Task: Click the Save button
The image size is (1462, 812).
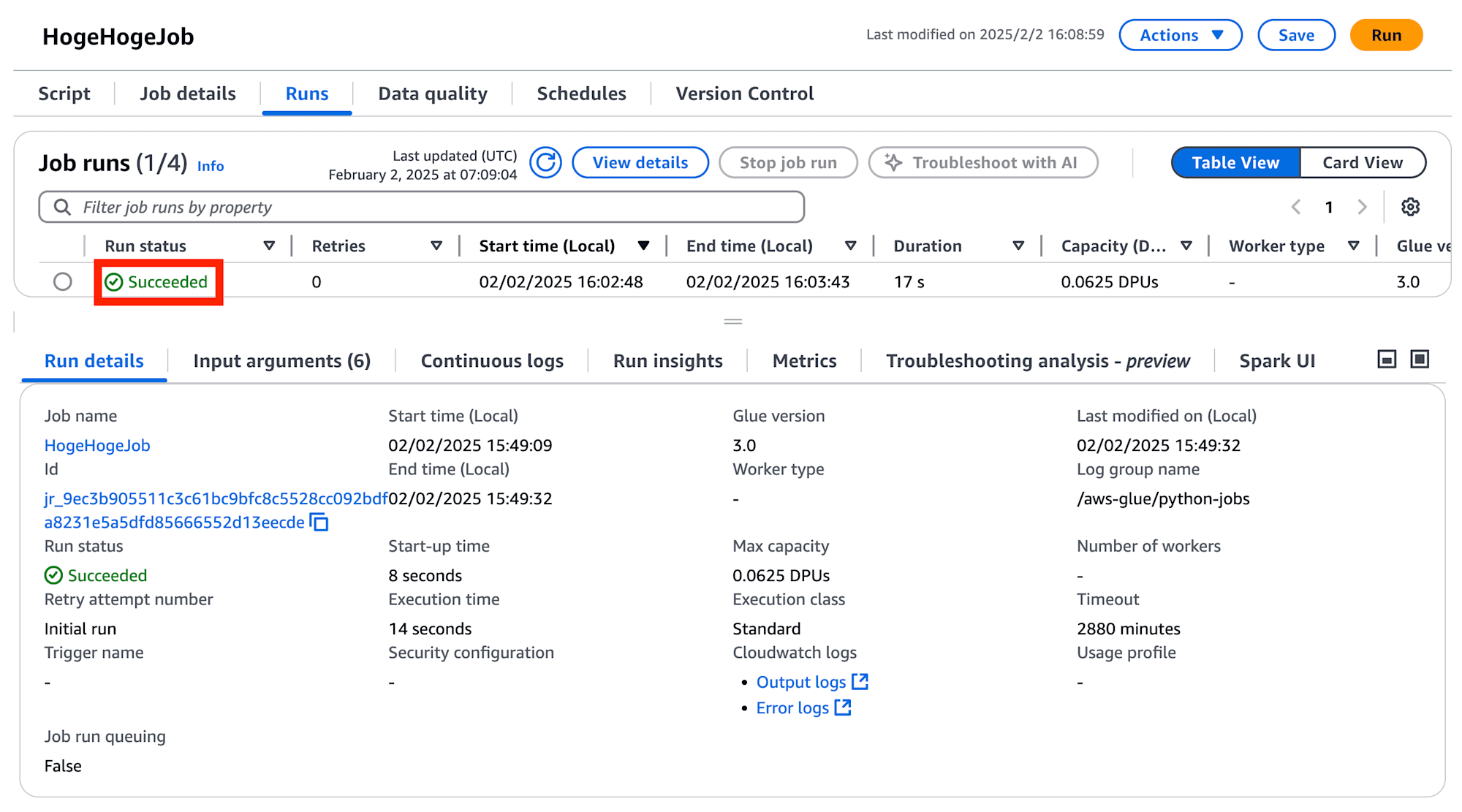Action: coord(1296,35)
